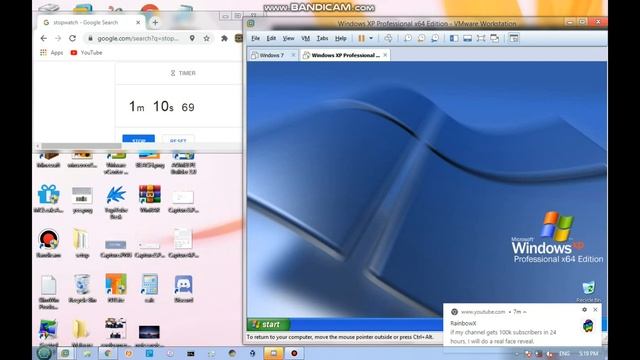Open the File menu in VMware Workstation
This screenshot has height=360, width=640.
256,38
